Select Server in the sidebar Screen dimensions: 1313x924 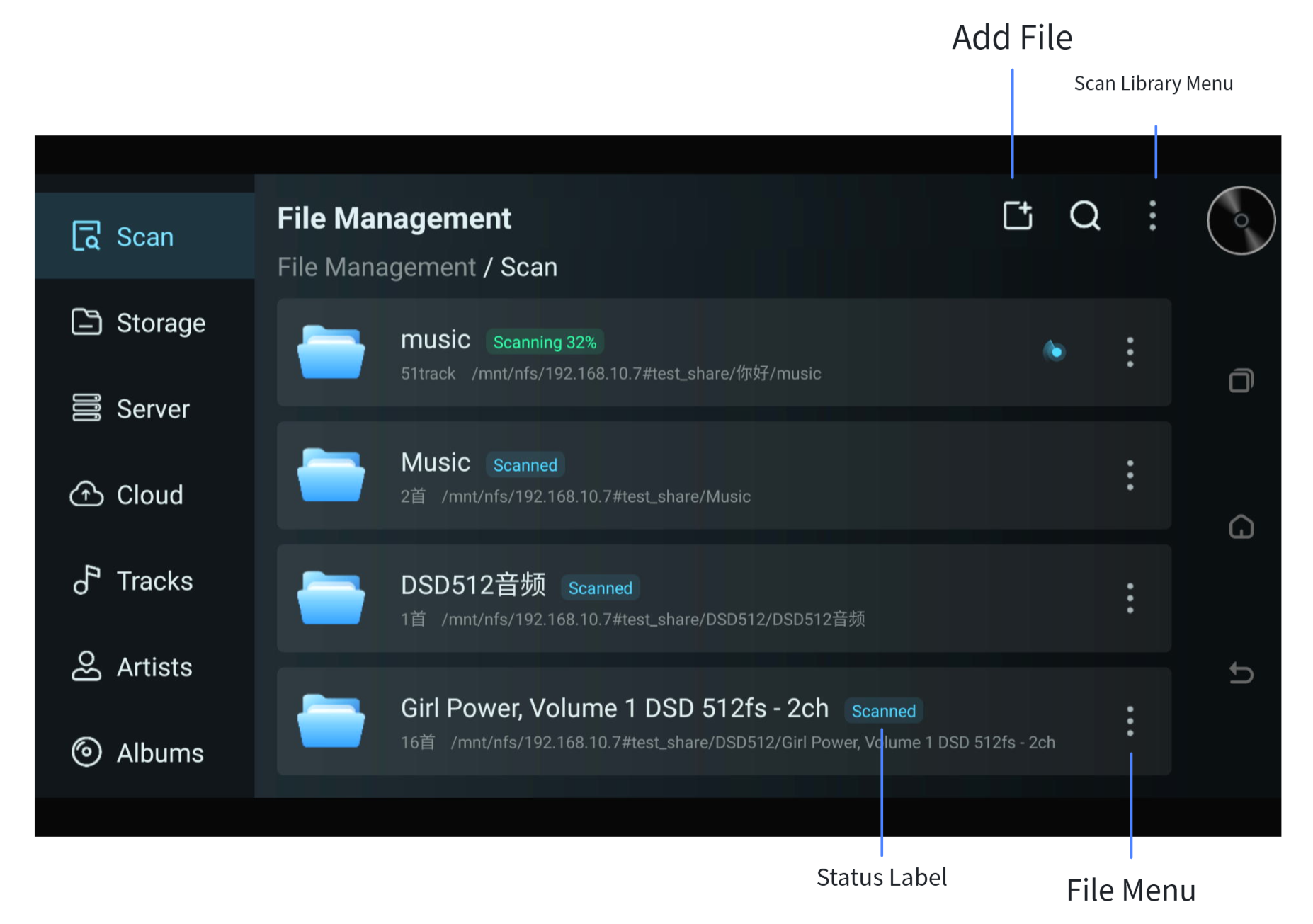[144, 409]
